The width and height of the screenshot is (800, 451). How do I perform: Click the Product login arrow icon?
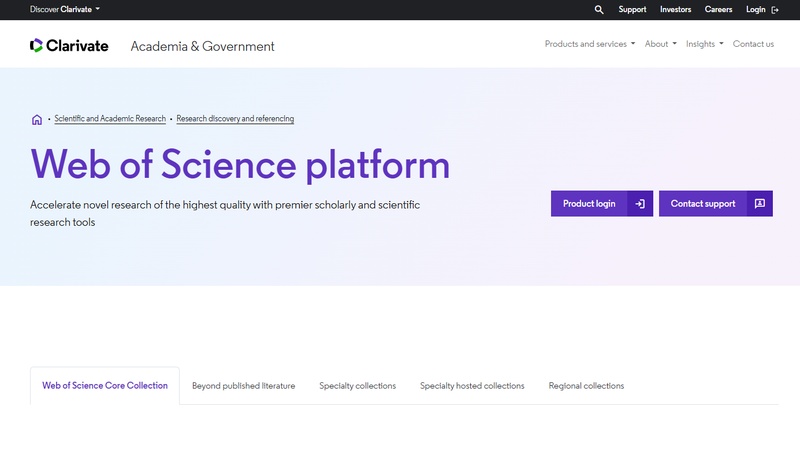(640, 204)
